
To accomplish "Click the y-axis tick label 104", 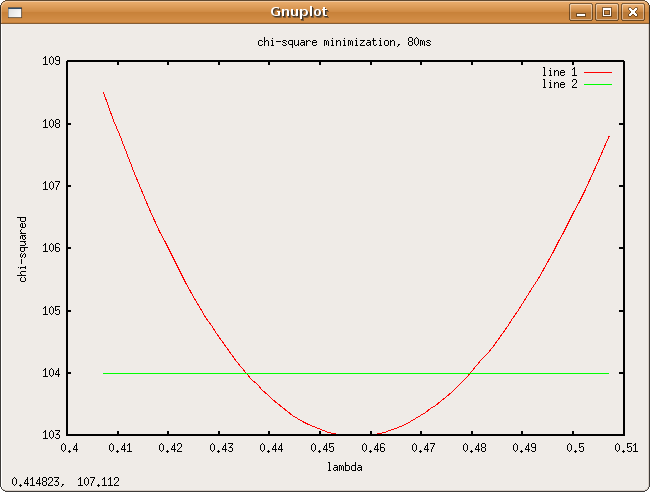I will point(51,373).
